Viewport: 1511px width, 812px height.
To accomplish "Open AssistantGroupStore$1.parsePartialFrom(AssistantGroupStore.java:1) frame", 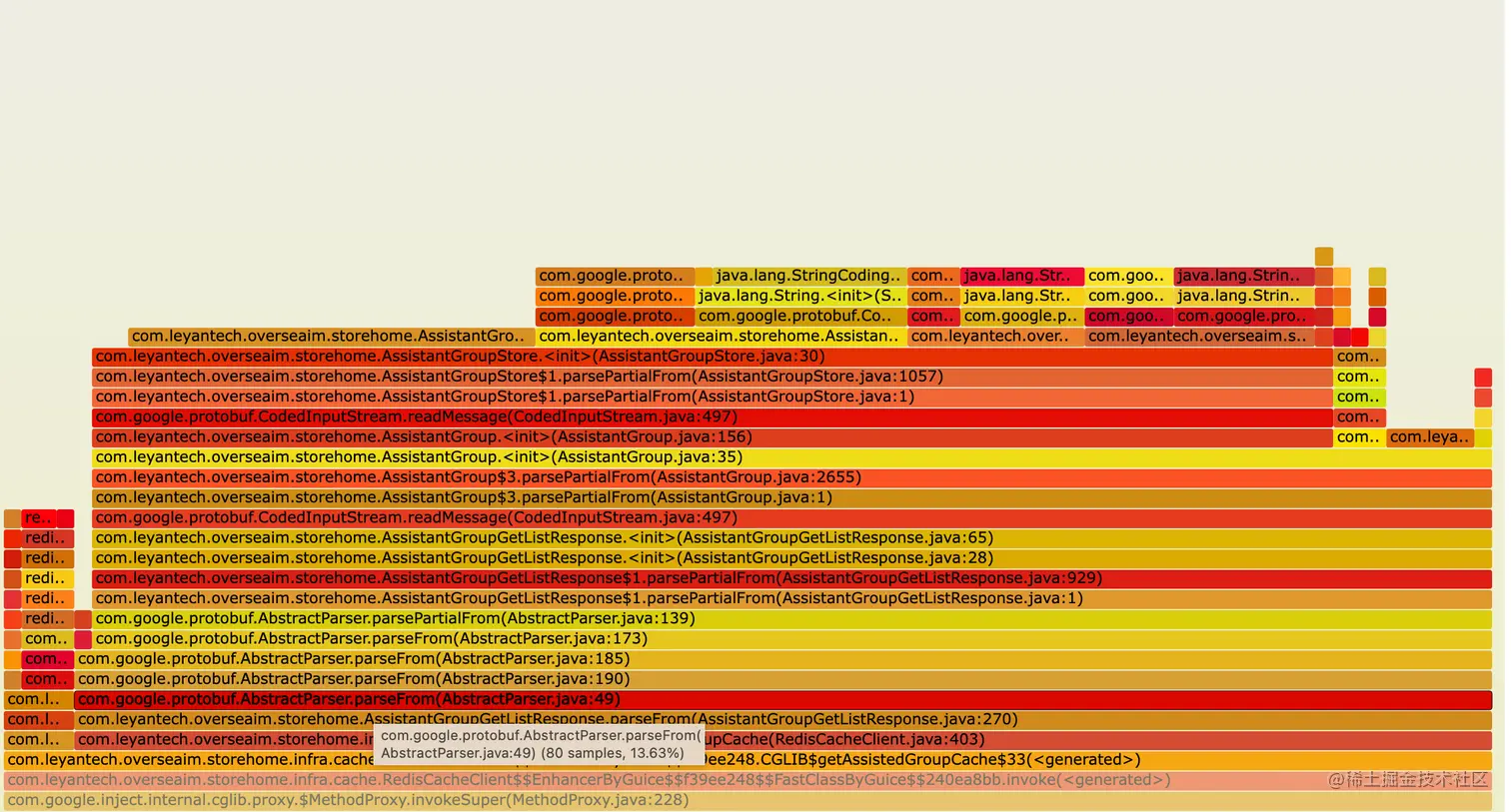I will point(712,397).
